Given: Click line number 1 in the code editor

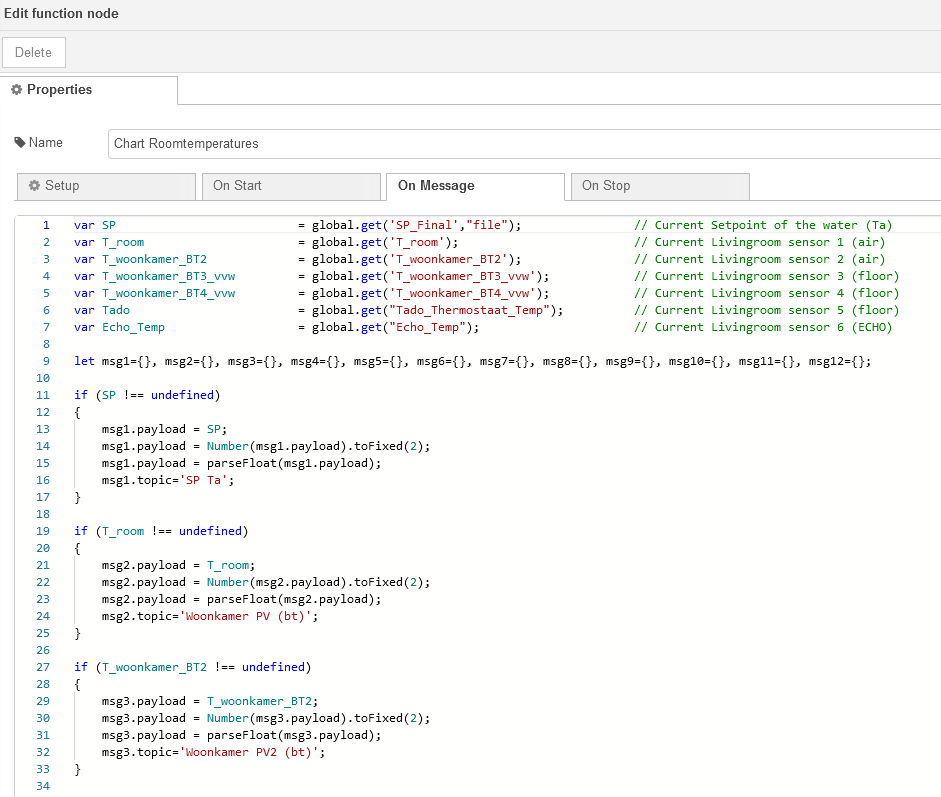Looking at the screenshot, I should point(45,225).
